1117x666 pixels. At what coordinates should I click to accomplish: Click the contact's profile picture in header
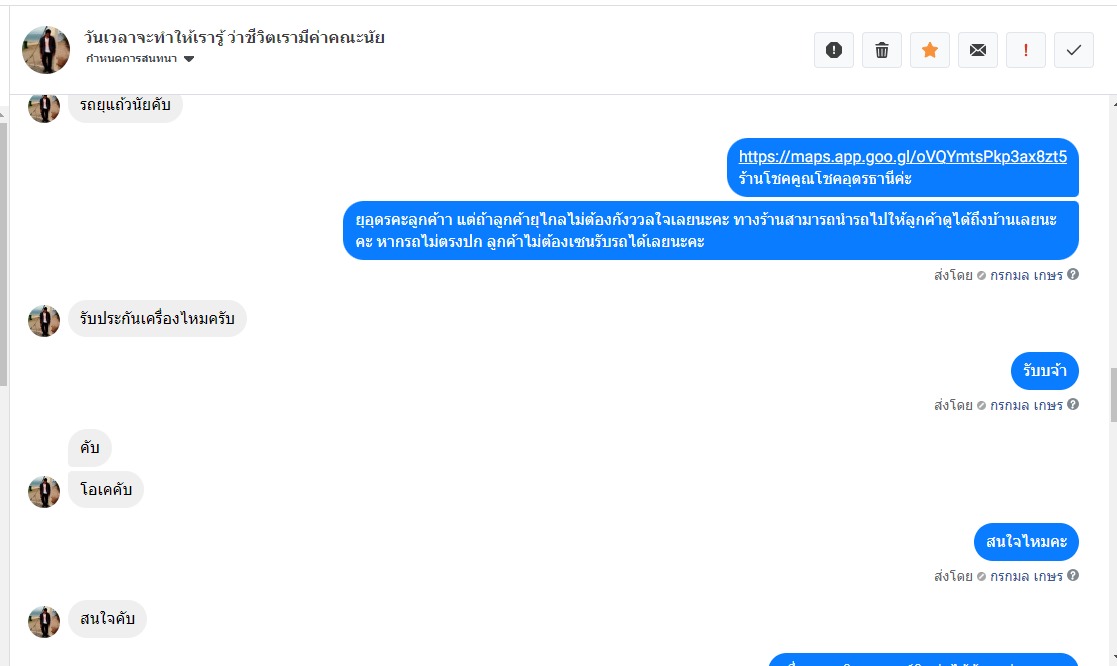[x=46, y=50]
